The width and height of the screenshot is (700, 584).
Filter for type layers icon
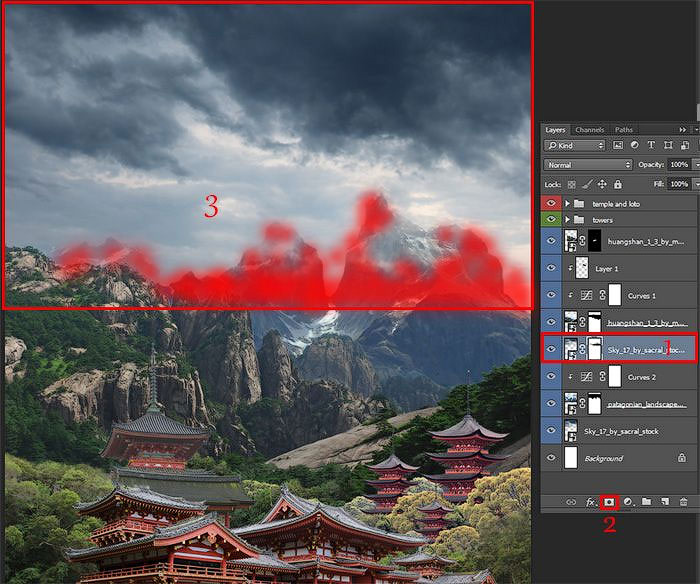click(651, 145)
